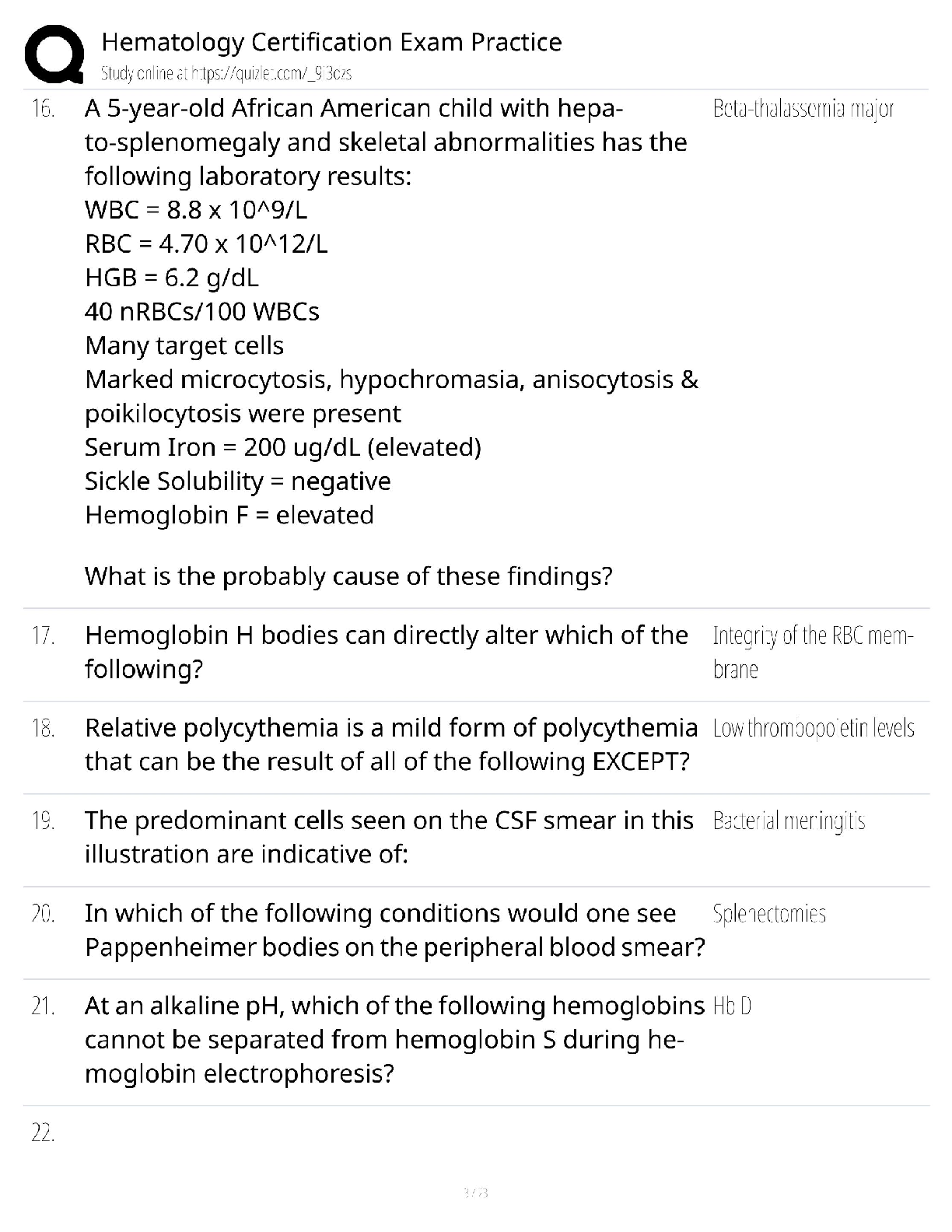The height and width of the screenshot is (1232, 952).
Task: Click the Splenectomies answer
Action: pos(769,913)
